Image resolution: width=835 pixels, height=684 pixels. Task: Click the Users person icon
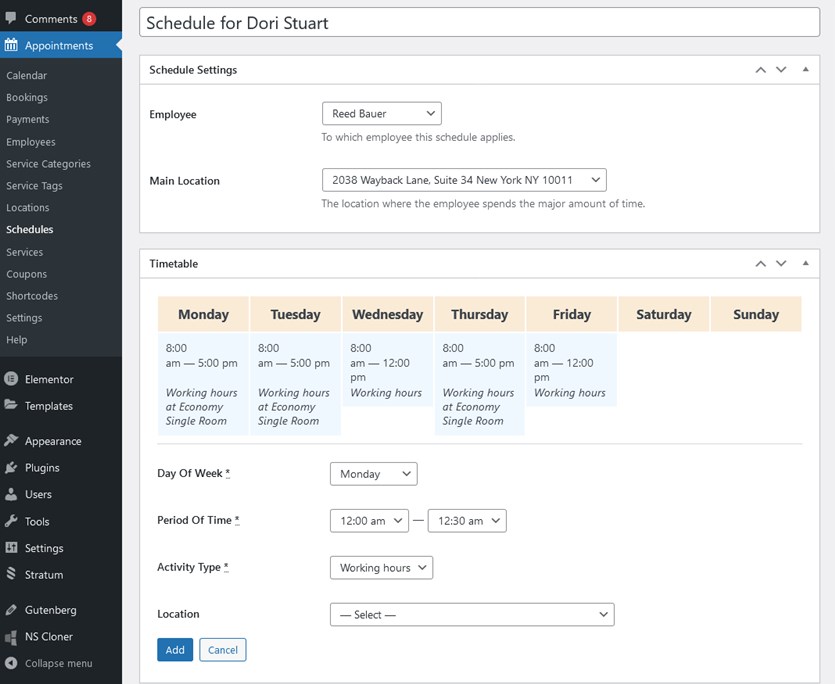[x=11, y=494]
